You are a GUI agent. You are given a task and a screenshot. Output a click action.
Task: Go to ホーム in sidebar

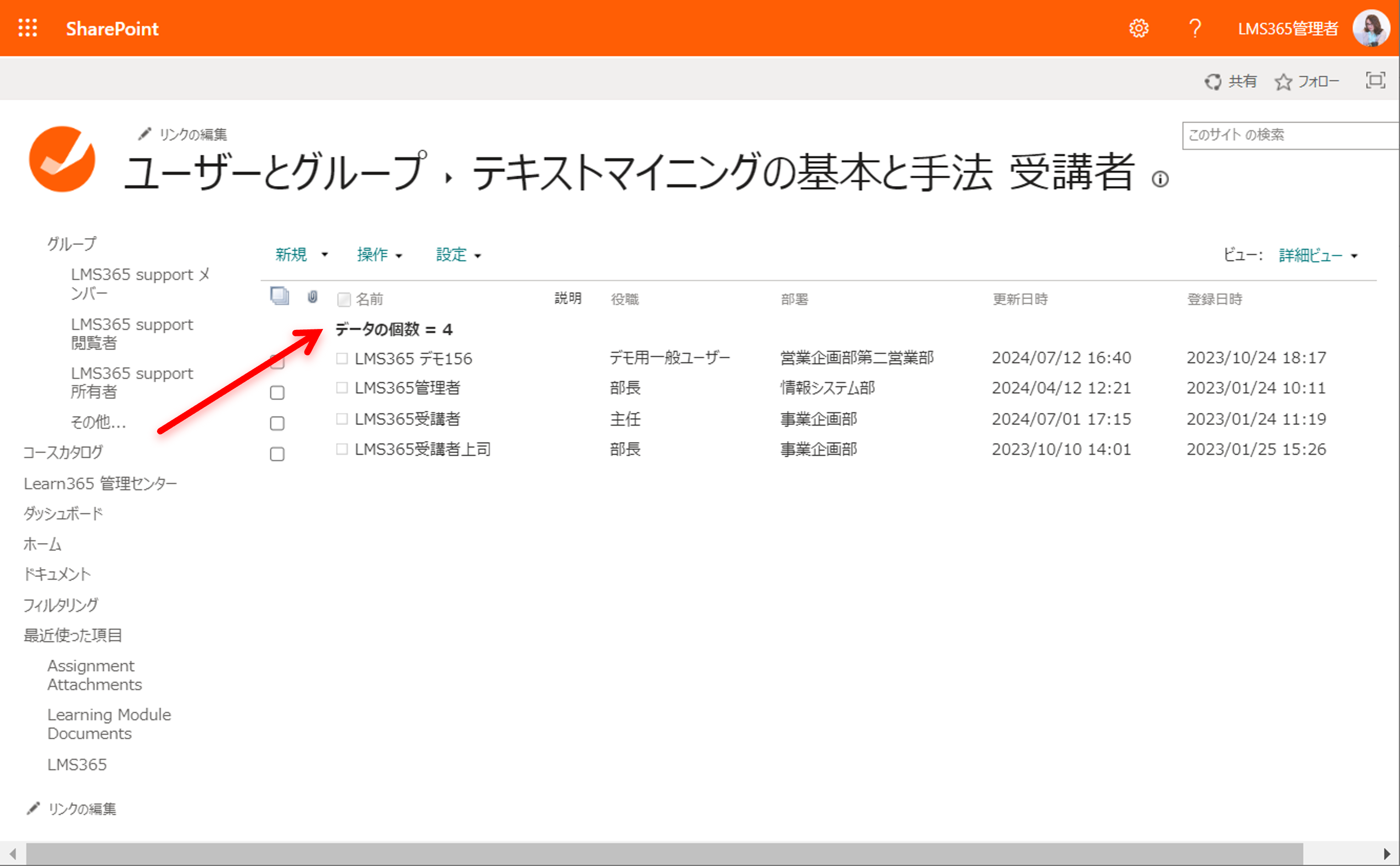pyautogui.click(x=42, y=543)
